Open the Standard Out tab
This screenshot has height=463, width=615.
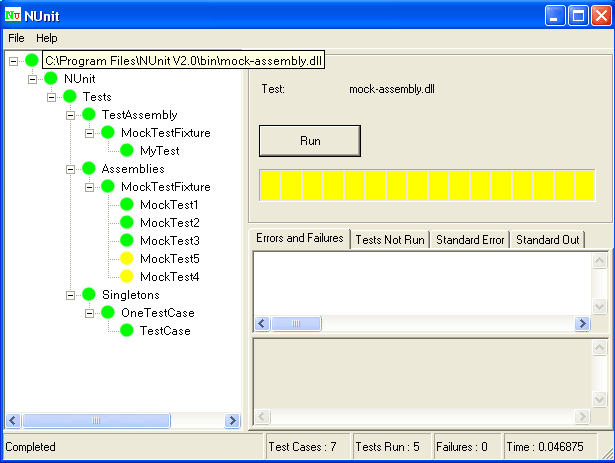coord(548,240)
